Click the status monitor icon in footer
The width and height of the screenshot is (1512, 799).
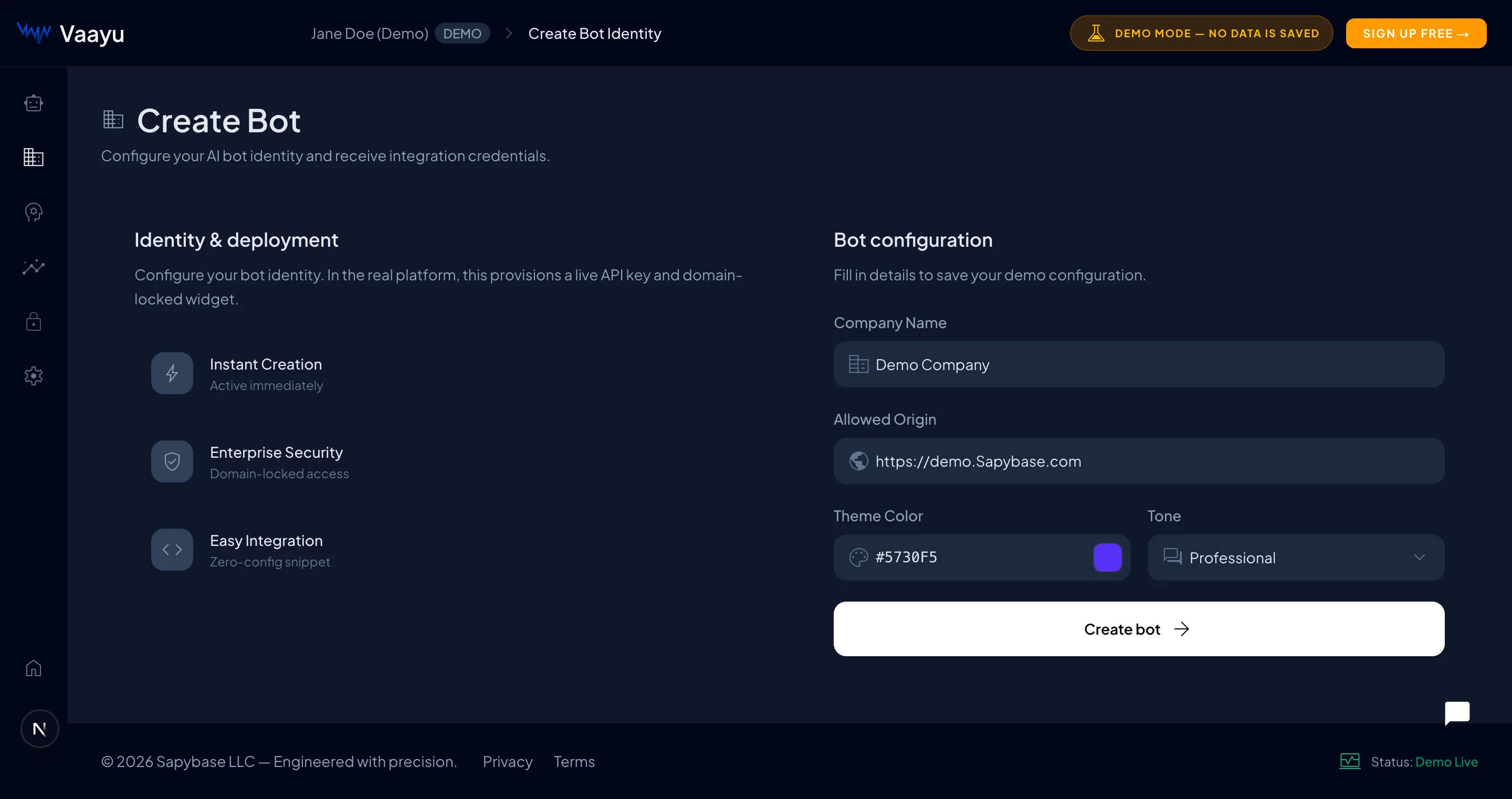[x=1349, y=761]
